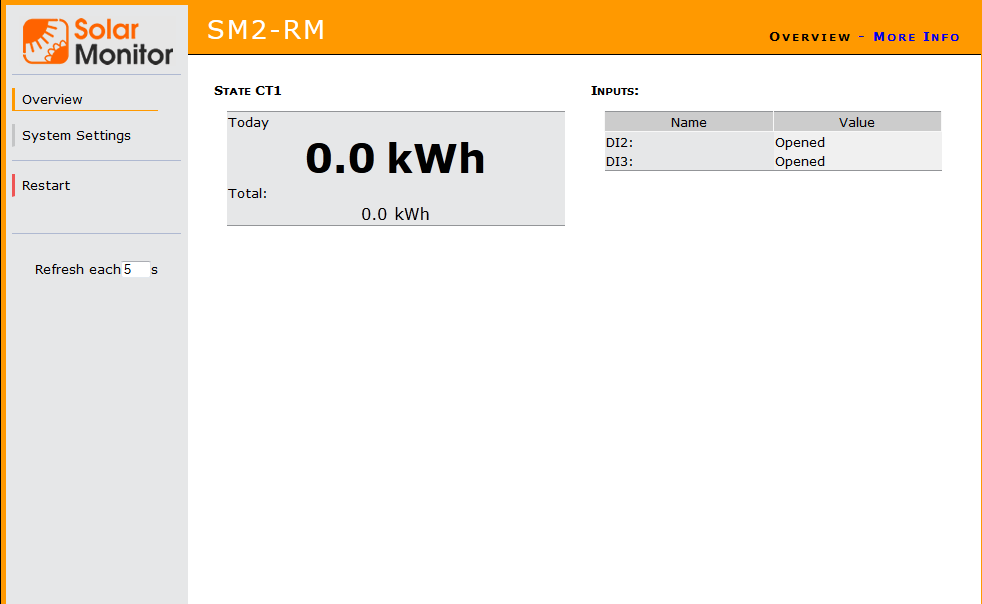Click the Inputs heading
This screenshot has width=982, height=604.
(x=615, y=91)
